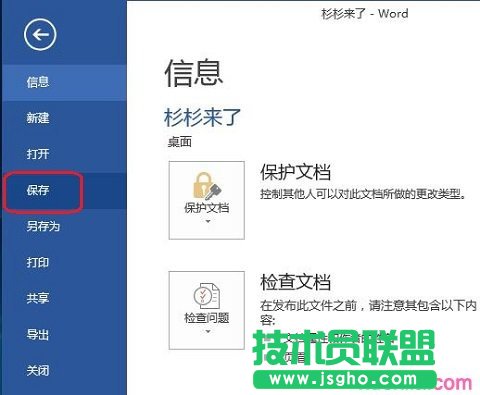The height and width of the screenshot is (395, 480).
Task: Expand the 保护文档 dropdown arrow
Action: click(208, 221)
